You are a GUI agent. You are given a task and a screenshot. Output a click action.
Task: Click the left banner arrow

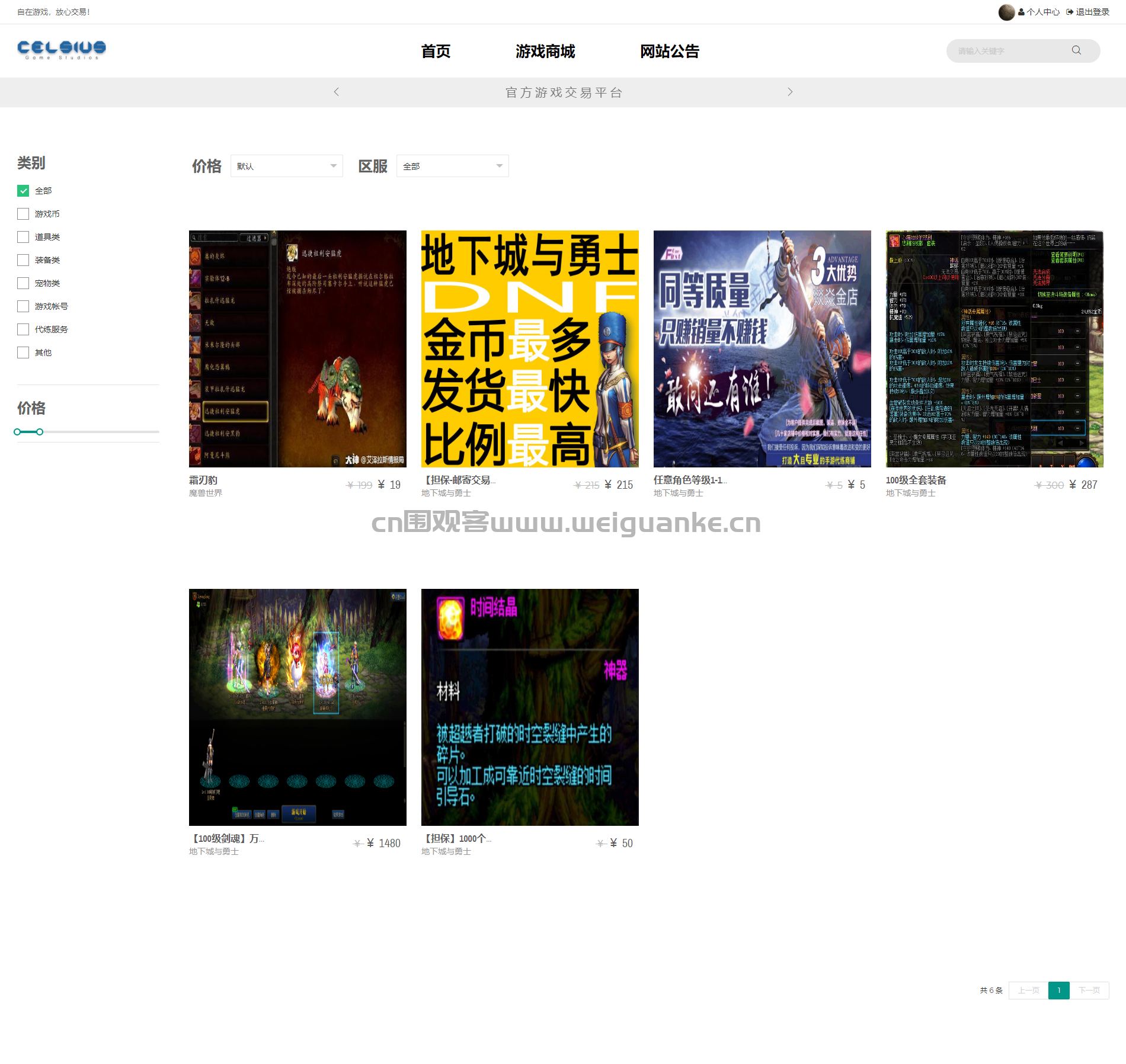pos(337,92)
